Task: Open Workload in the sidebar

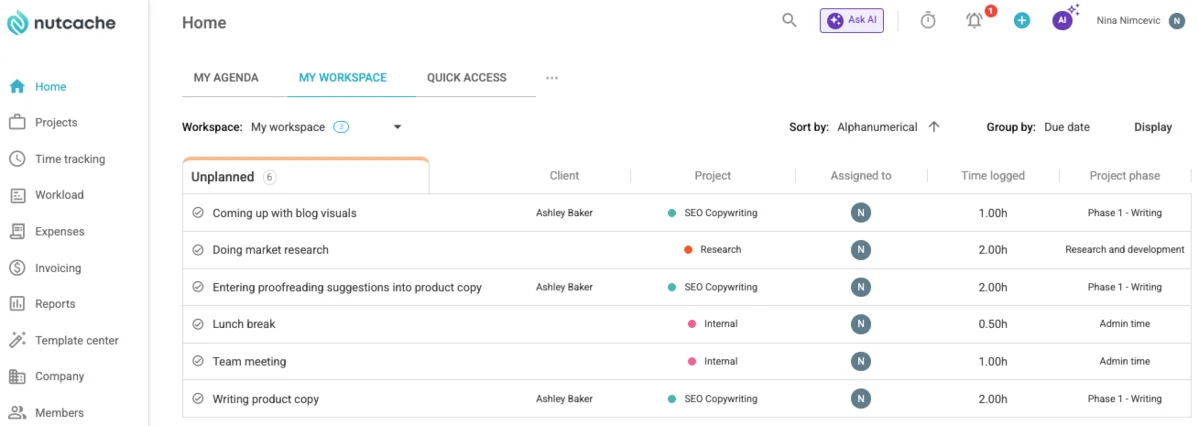Action: tap(60, 195)
